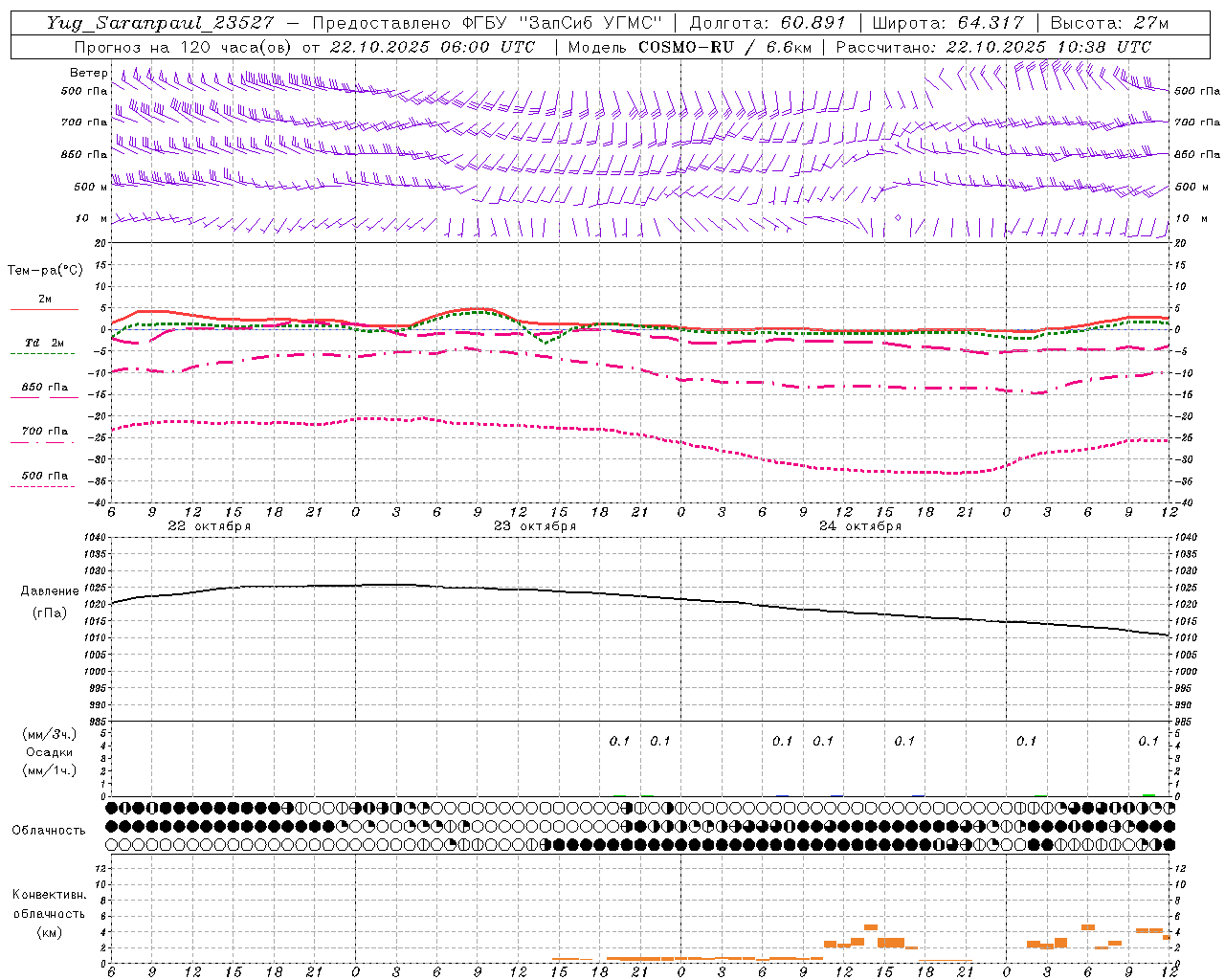
Task: Click the (км) unit label under convective cloudiness
Action: coord(50,932)
